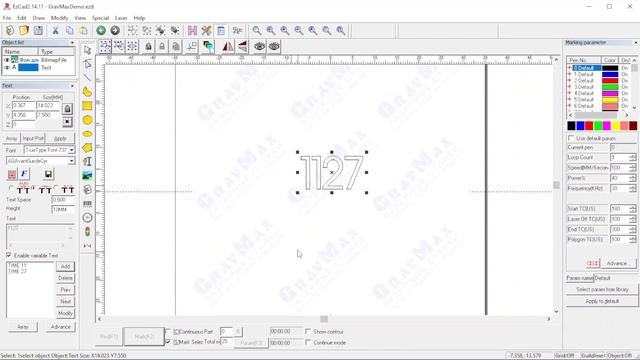640x360 pixels.
Task: Draw a rectangle with yellow square
Action: pyautogui.click(x=87, y=106)
